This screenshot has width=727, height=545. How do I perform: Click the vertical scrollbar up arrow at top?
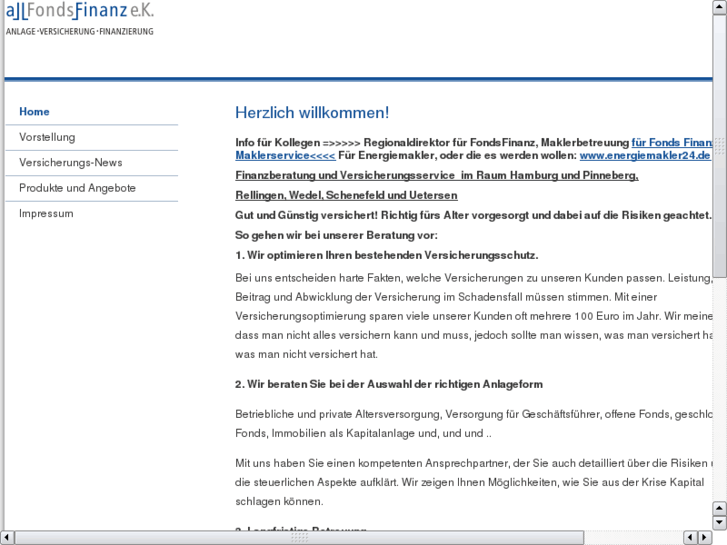click(x=719, y=7)
